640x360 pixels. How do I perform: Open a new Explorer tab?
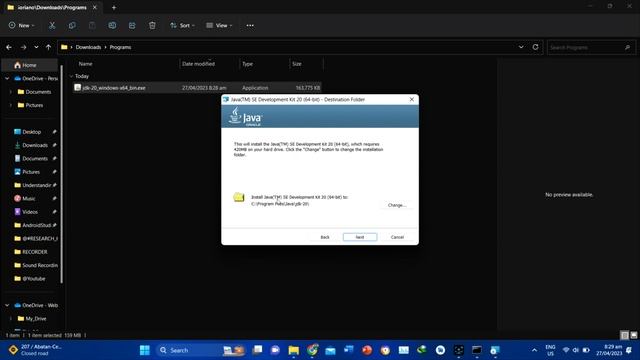point(114,7)
